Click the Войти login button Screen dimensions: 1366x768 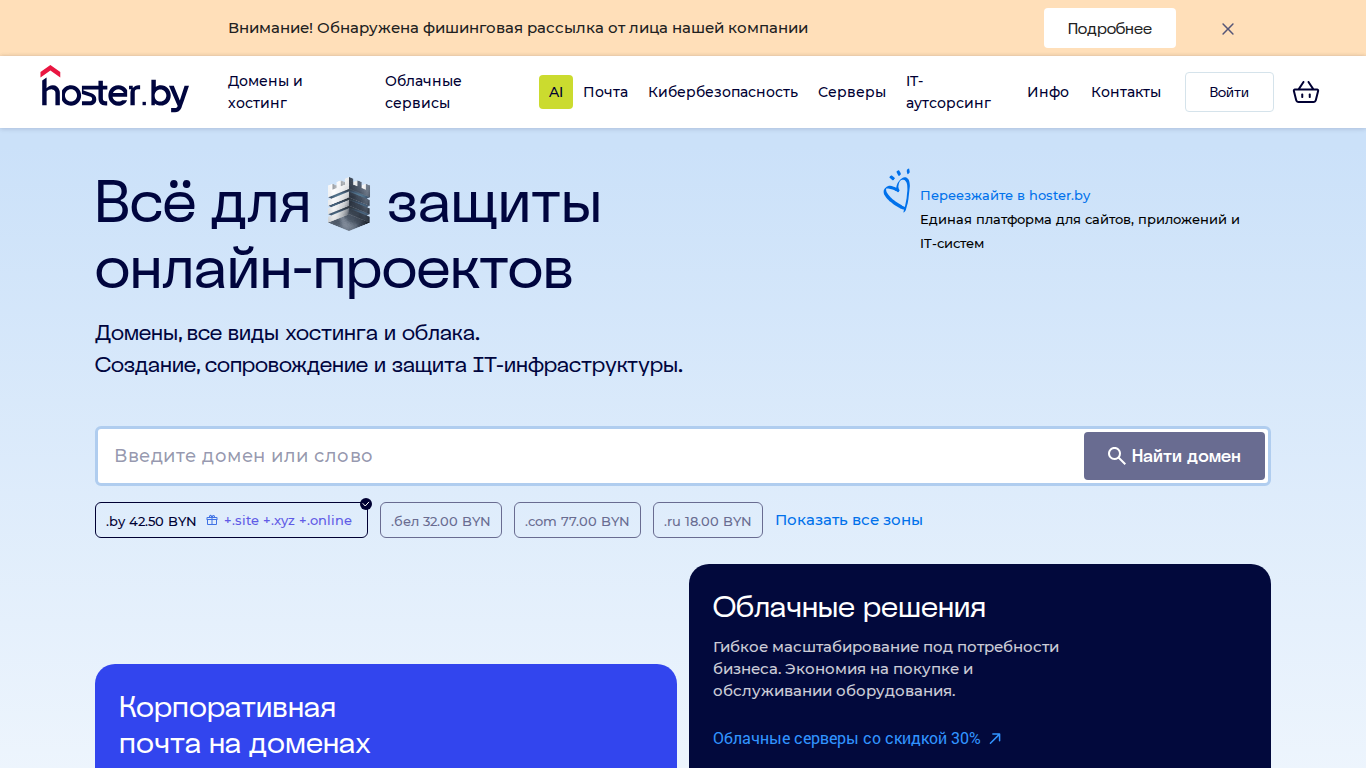[1229, 92]
